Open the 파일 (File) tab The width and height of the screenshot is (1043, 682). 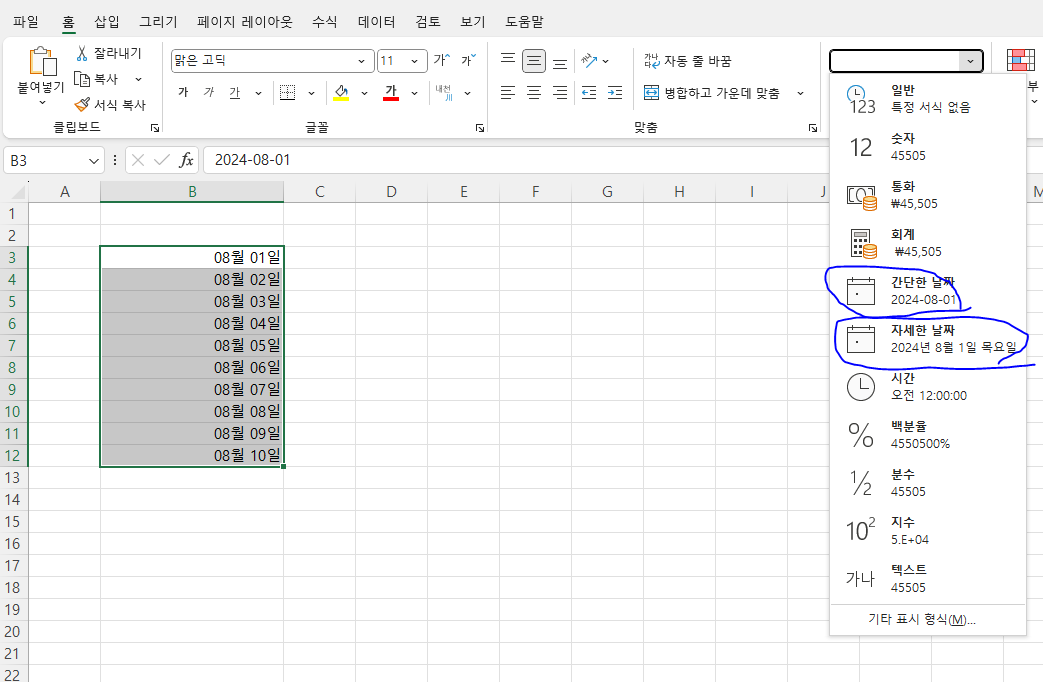point(26,22)
